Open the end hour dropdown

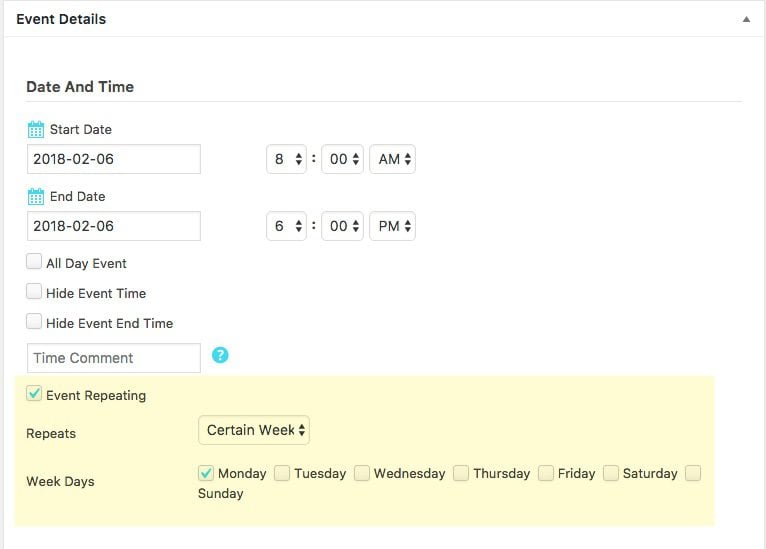click(x=286, y=226)
